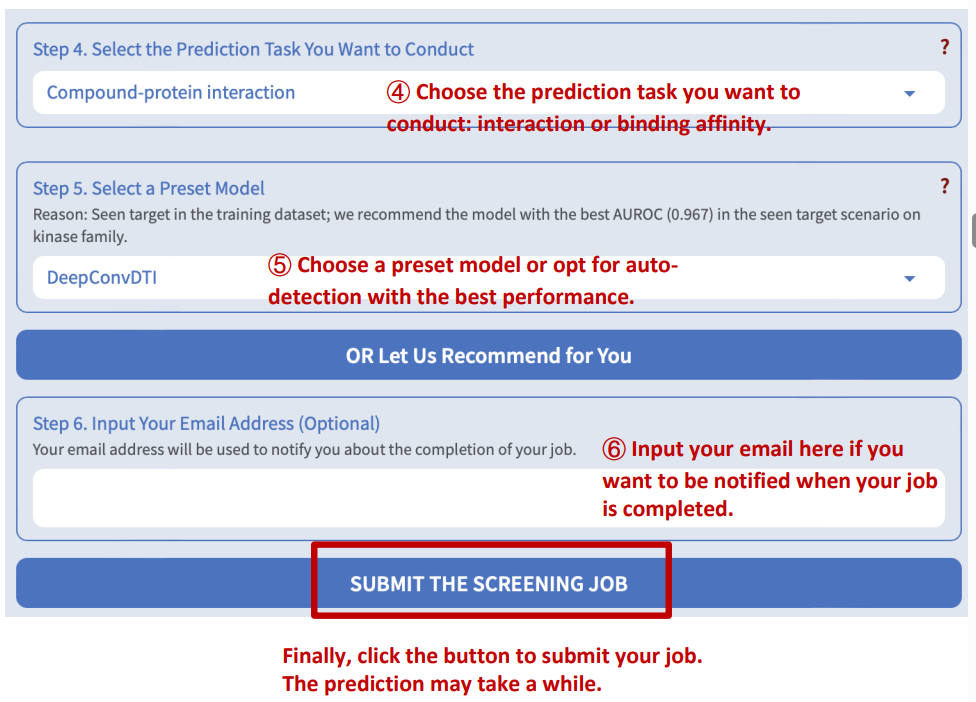Click the circled number 6 annotation marker
Viewport: 976px width, 702px height.
click(614, 450)
